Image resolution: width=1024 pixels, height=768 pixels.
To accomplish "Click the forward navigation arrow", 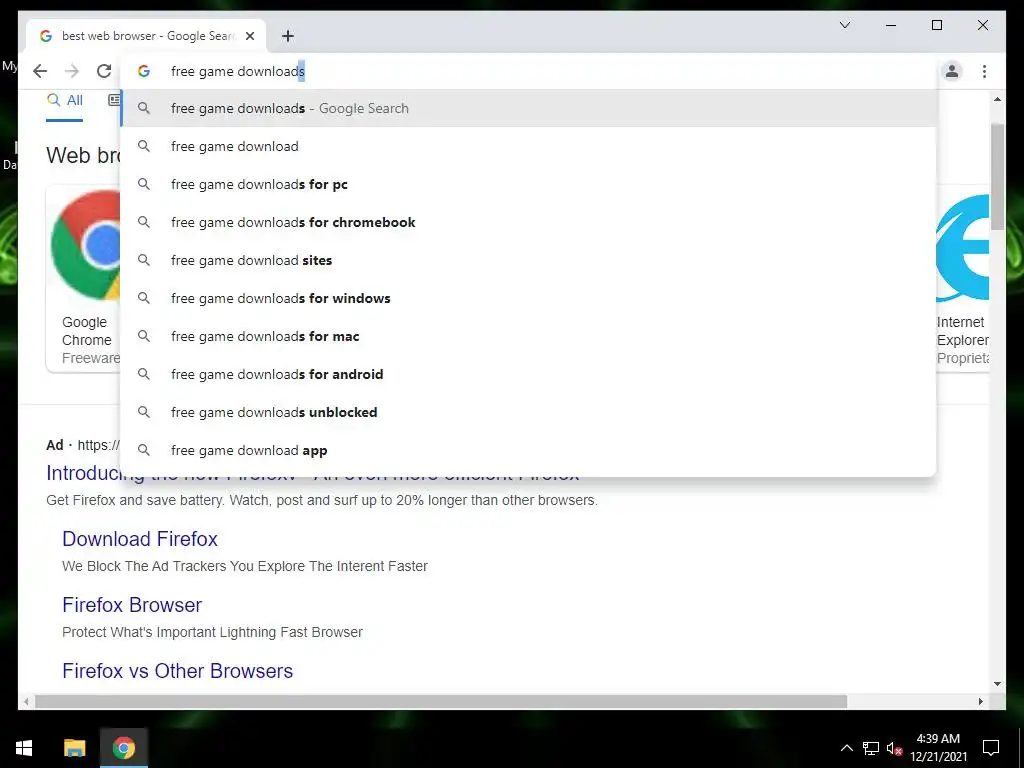I will coord(72,71).
